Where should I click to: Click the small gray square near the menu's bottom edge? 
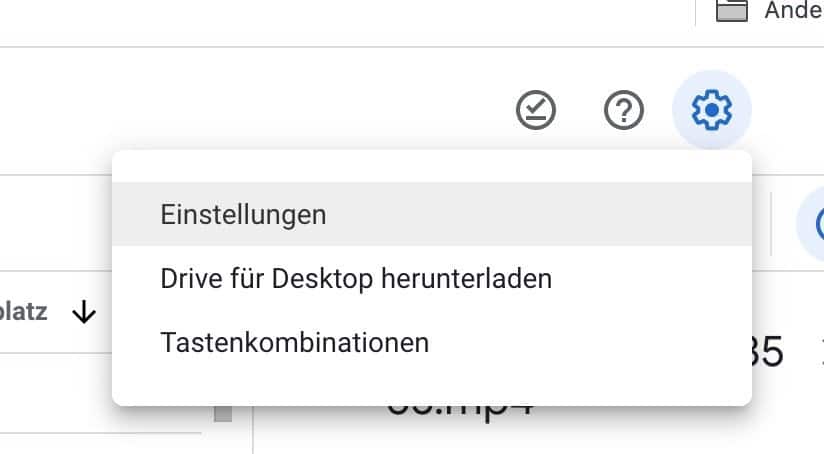click(223, 413)
